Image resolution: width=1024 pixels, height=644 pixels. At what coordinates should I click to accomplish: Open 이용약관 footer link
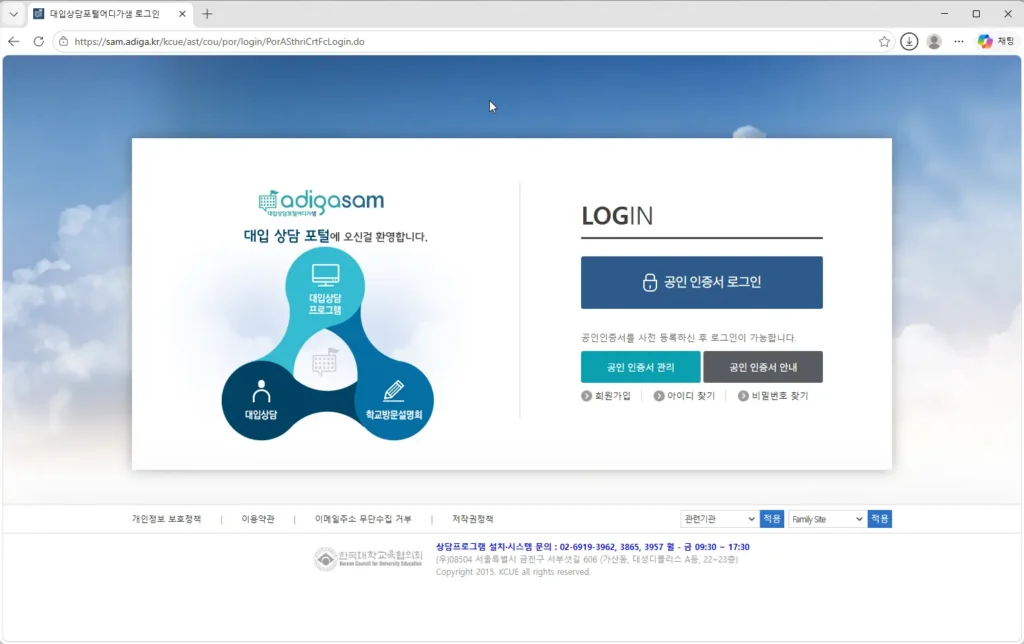(258, 519)
